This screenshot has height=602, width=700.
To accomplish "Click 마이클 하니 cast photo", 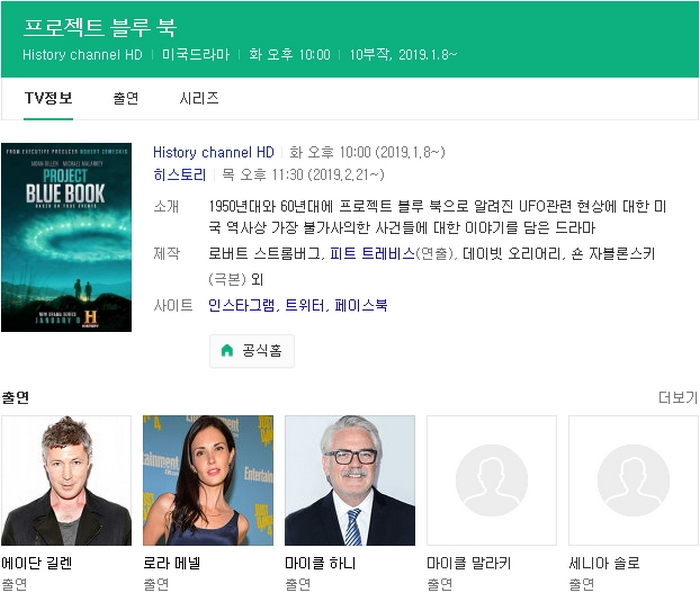I will coord(350,481).
